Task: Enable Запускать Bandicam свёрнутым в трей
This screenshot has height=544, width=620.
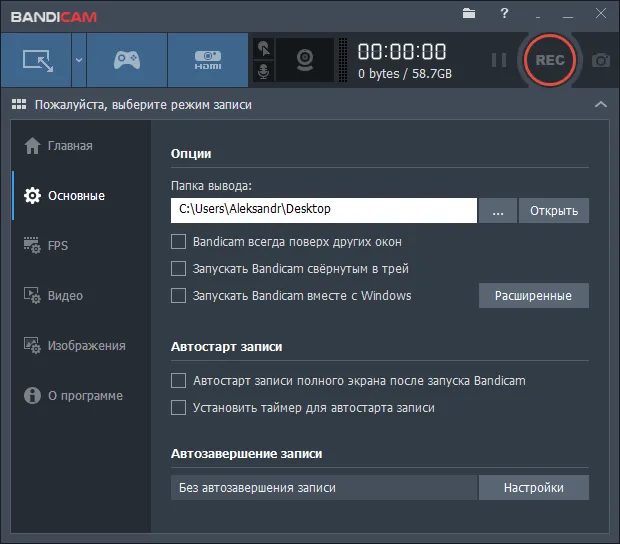Action: coord(178,268)
